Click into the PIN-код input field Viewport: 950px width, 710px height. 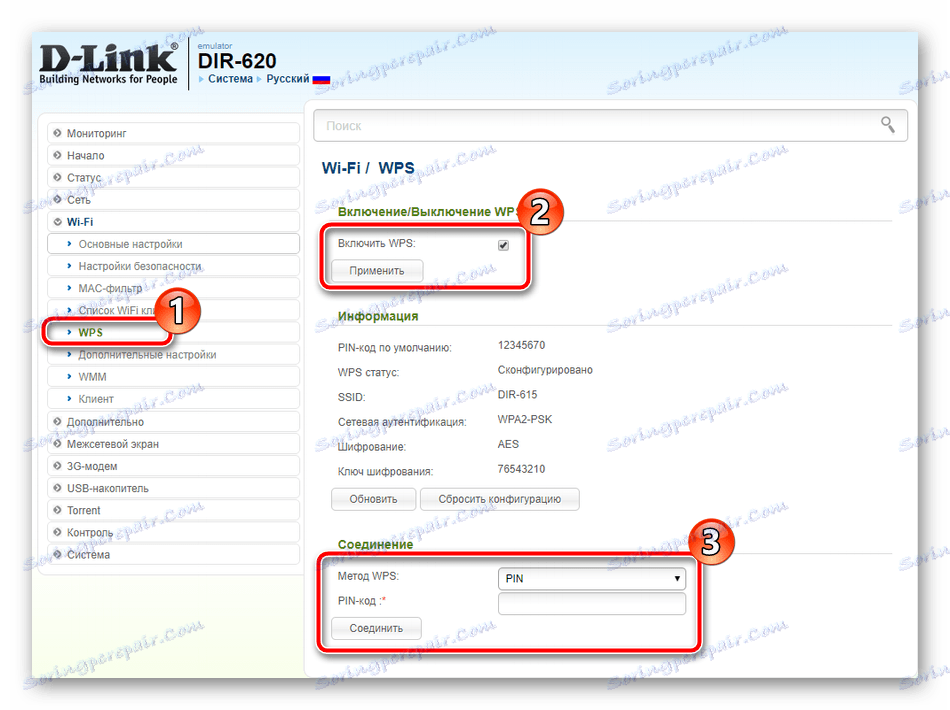(x=591, y=603)
